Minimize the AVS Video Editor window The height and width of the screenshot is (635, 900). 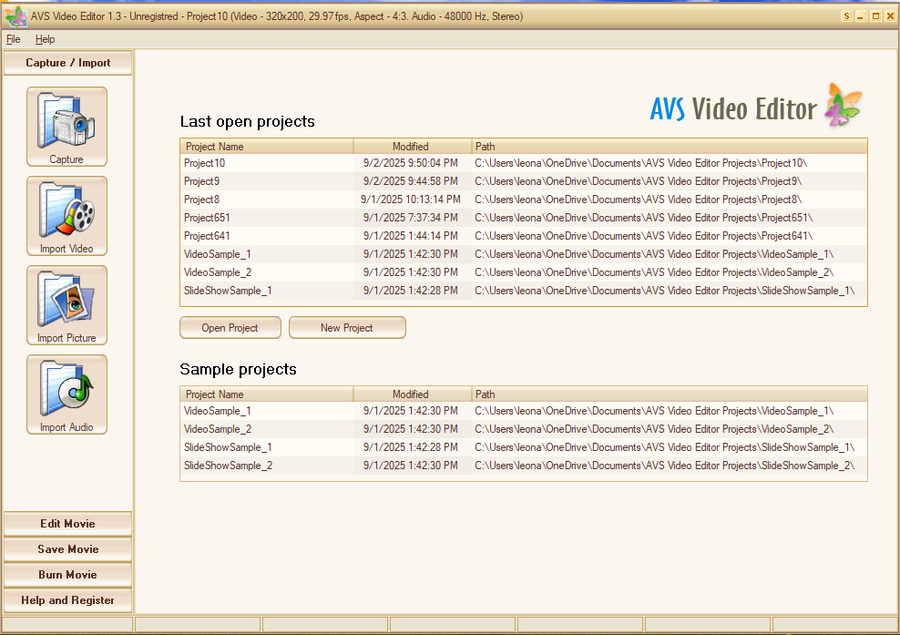[860, 16]
